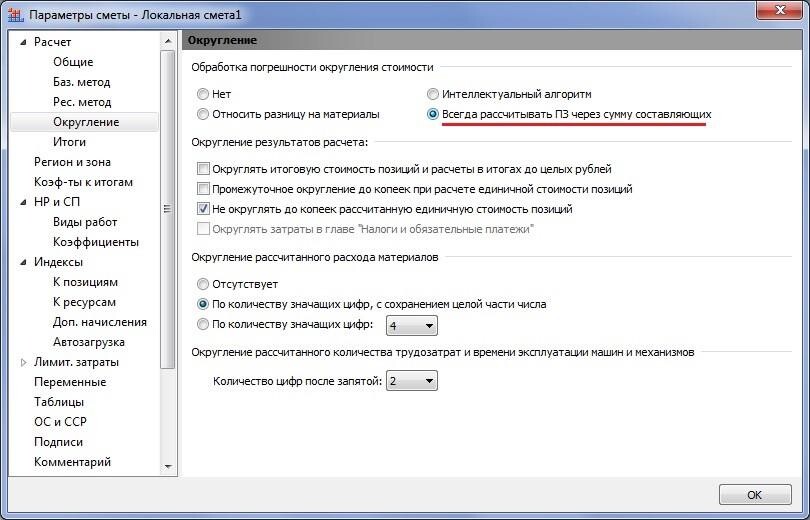The height and width of the screenshot is (520, 810).
Task: Click the tree scrollbar up arrow
Action: tap(167, 41)
